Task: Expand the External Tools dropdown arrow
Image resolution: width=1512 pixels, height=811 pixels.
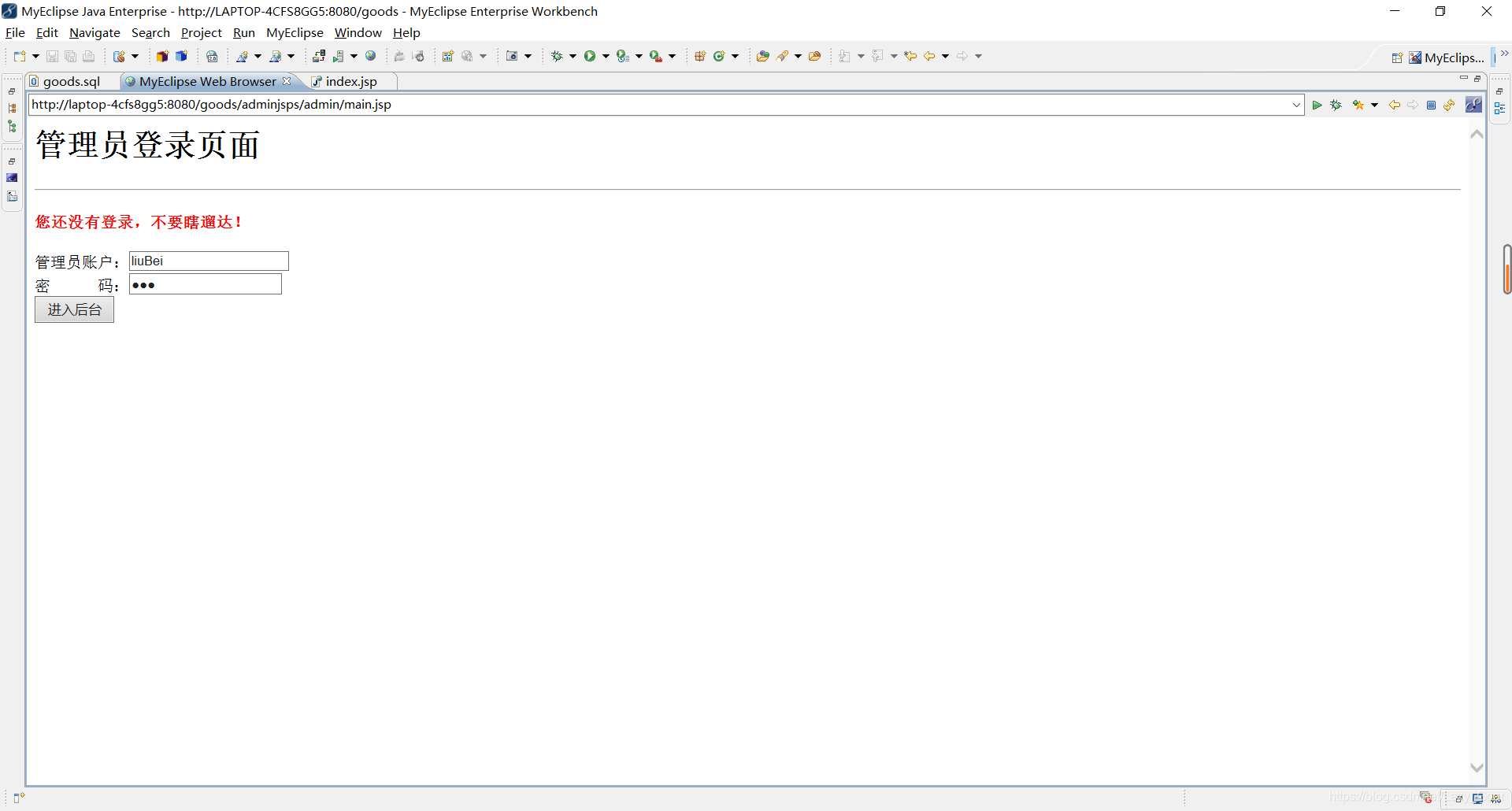Action: (x=672, y=56)
